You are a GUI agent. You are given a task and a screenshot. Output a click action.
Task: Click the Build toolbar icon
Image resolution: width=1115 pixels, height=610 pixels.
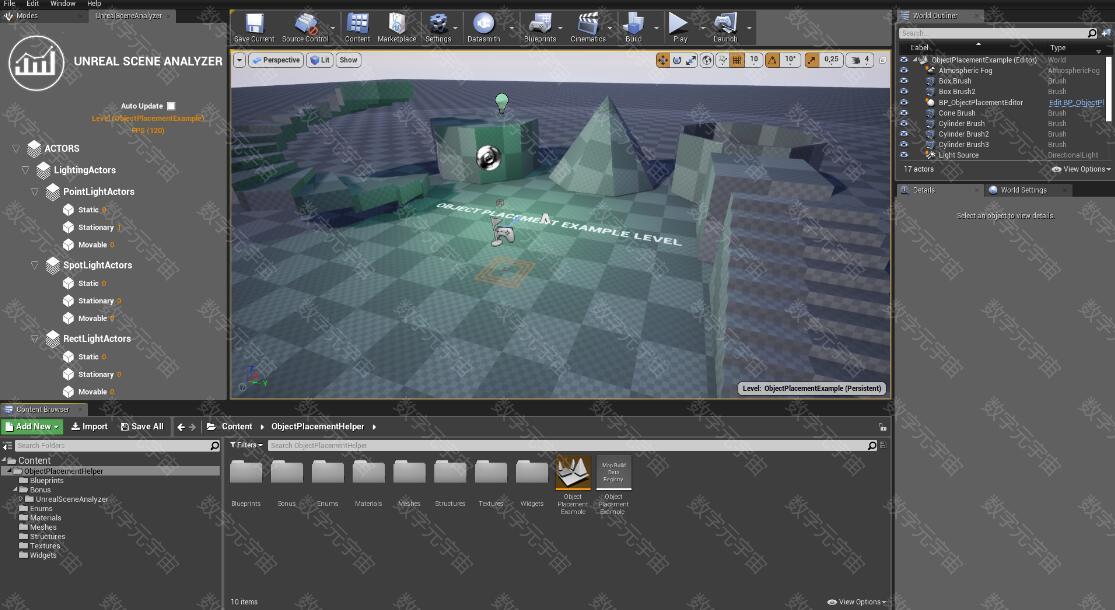[x=633, y=25]
